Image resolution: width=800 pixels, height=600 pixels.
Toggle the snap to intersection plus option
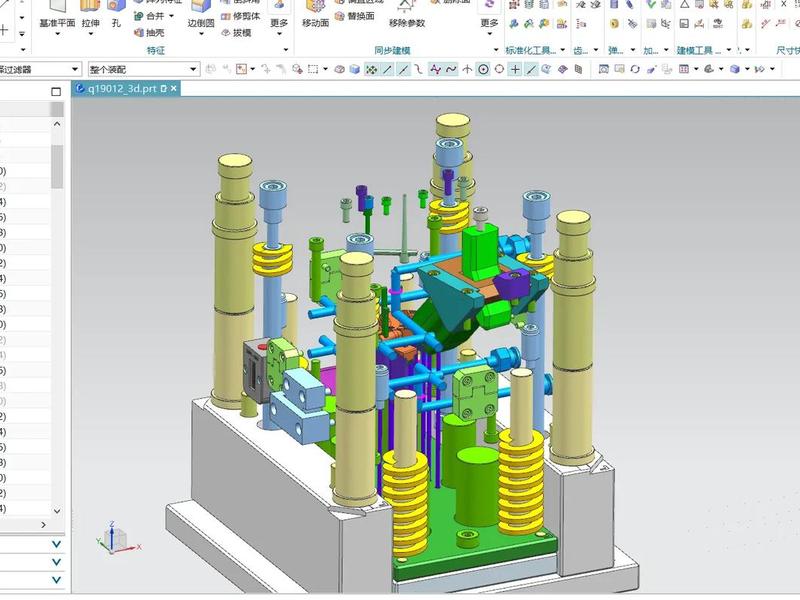515,69
